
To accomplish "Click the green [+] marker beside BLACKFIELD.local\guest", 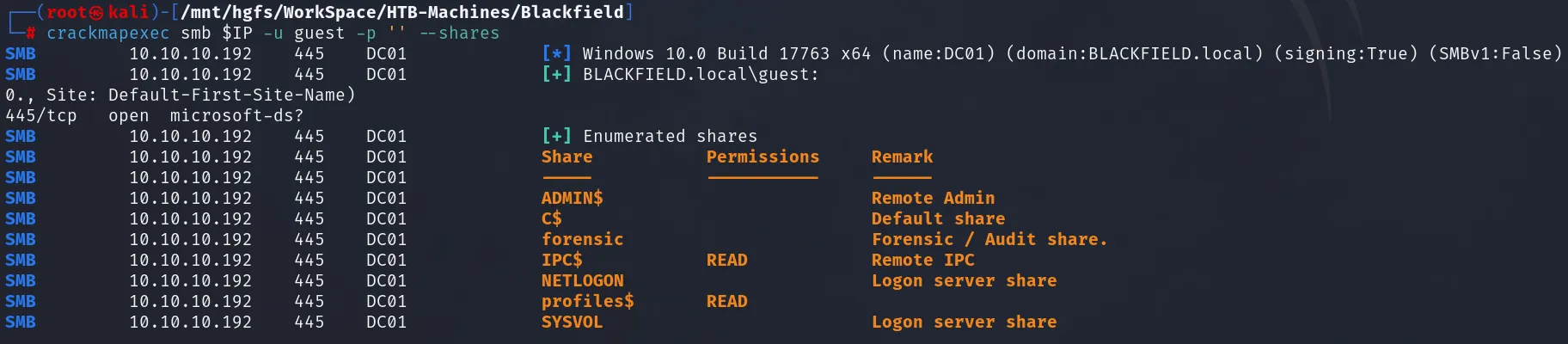I will [x=557, y=74].
